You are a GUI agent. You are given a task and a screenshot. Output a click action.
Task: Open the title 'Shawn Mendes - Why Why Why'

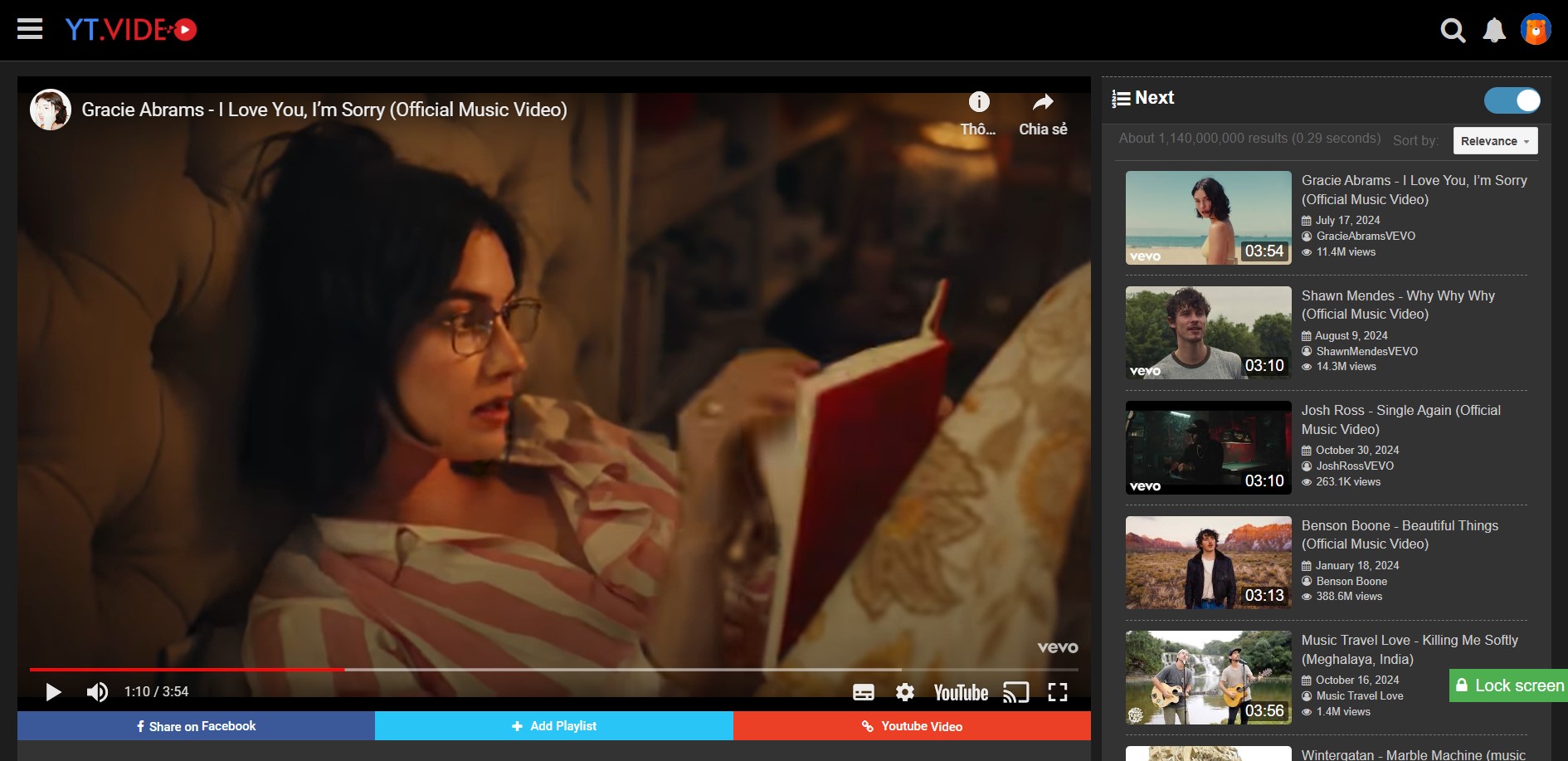point(1398,305)
